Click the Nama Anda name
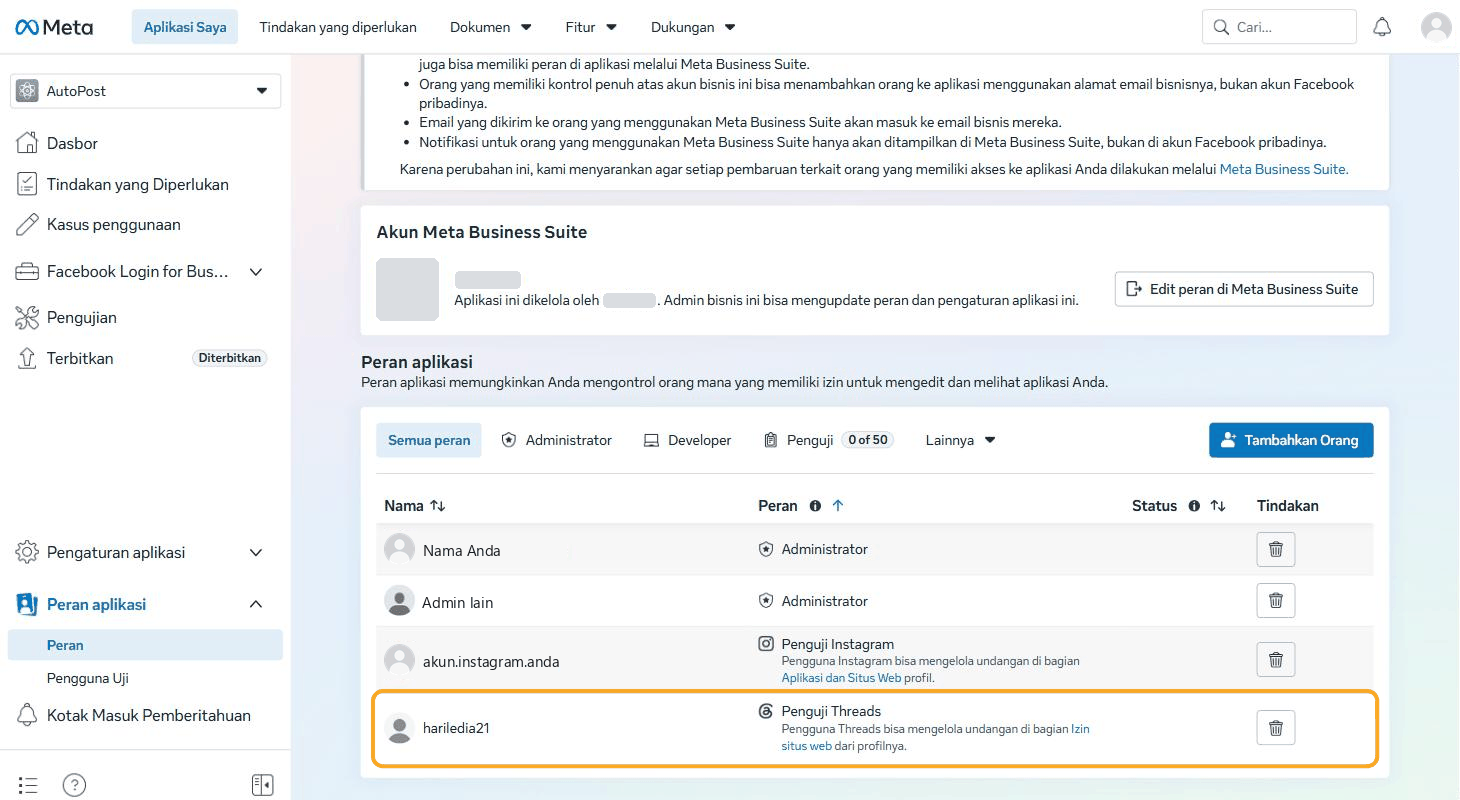Viewport: 1460px width, 800px height. (x=461, y=550)
